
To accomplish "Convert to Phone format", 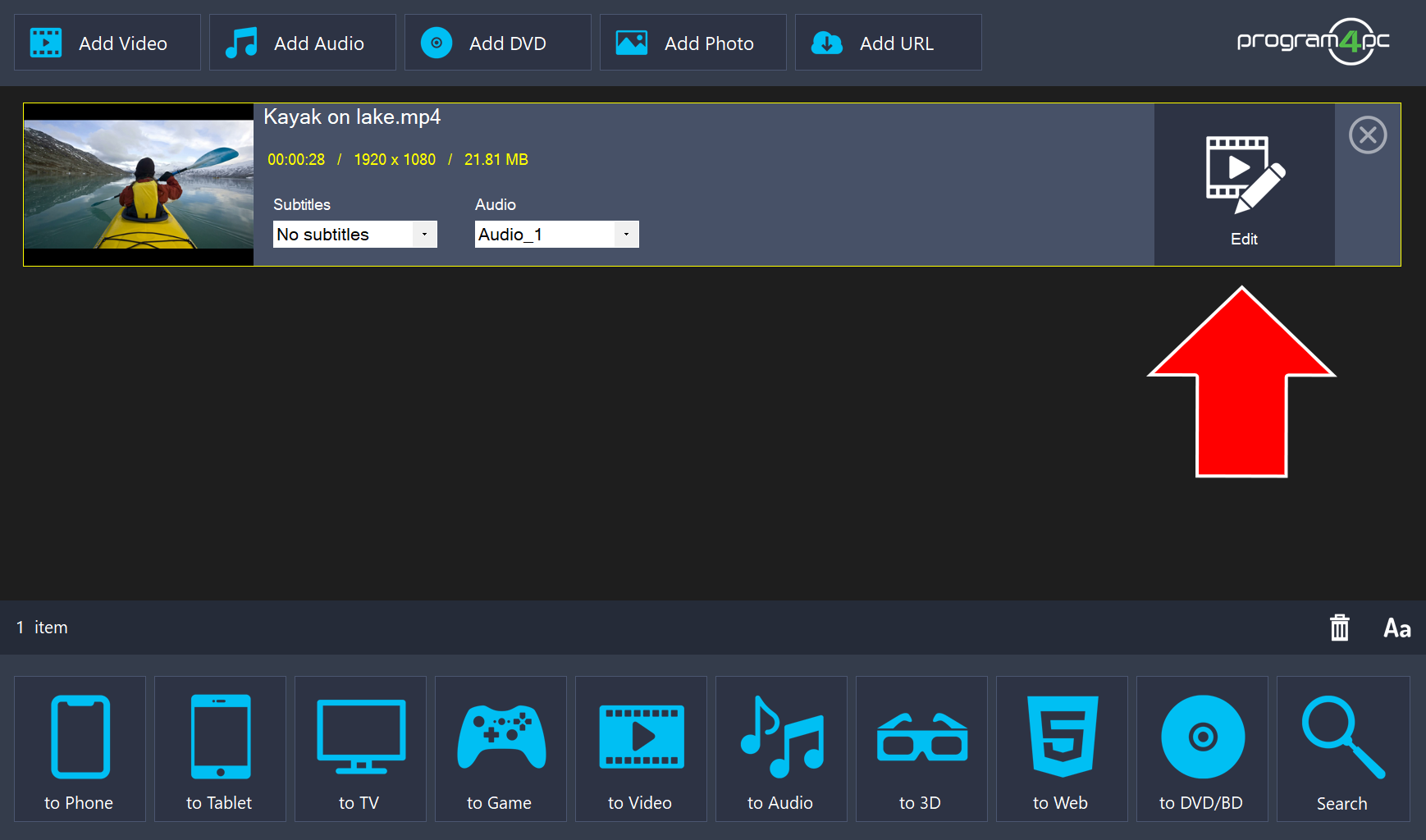I will pyautogui.click(x=80, y=749).
